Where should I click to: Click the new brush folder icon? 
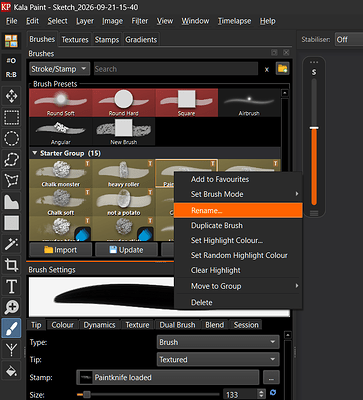pos(282,69)
